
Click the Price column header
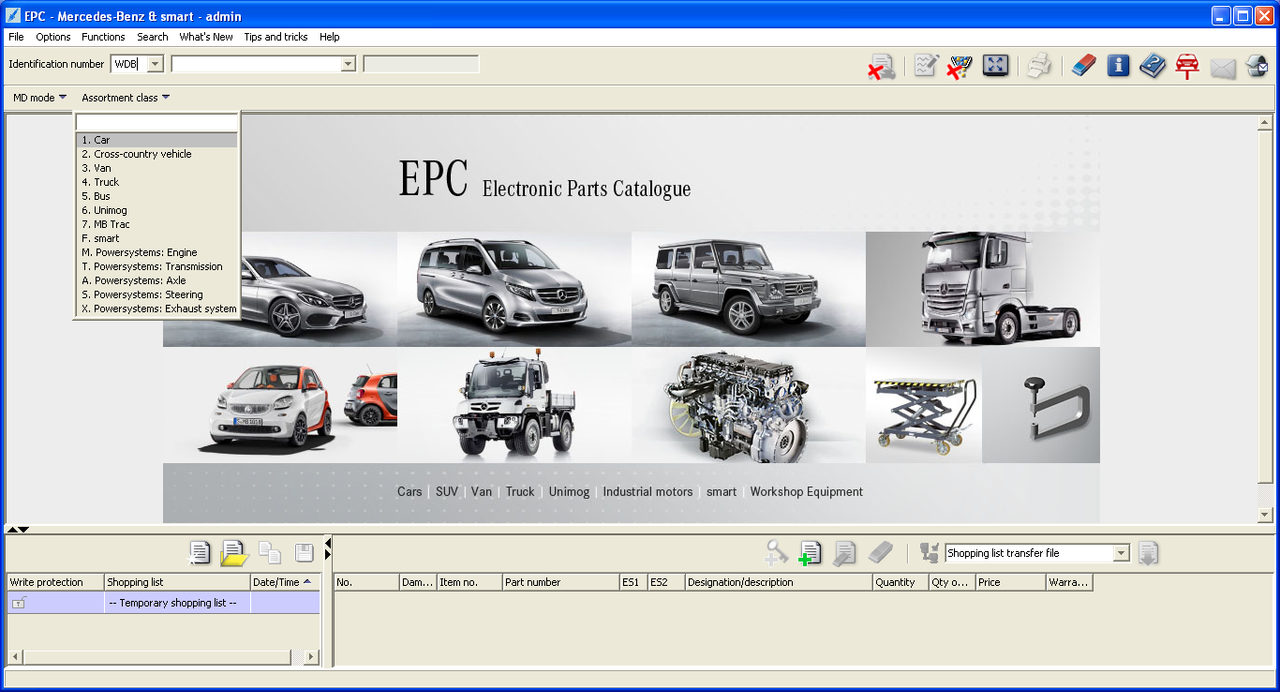pyautogui.click(x=1010, y=582)
